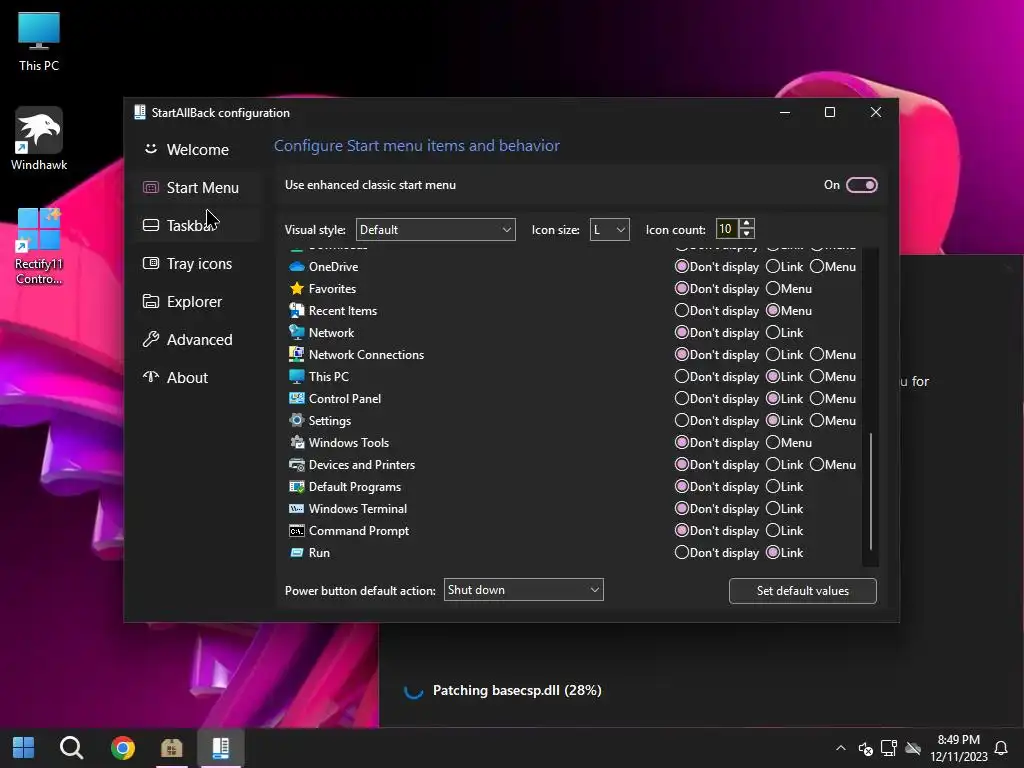The image size is (1024, 768).
Task: Open the Rectify11 Control desktop shortcut
Action: pos(39,246)
